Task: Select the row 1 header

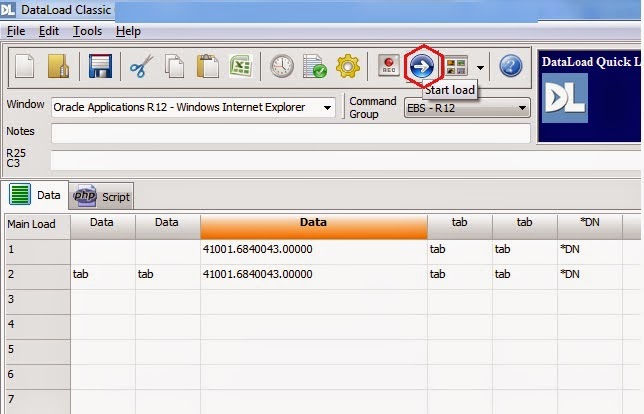Action: [38, 252]
